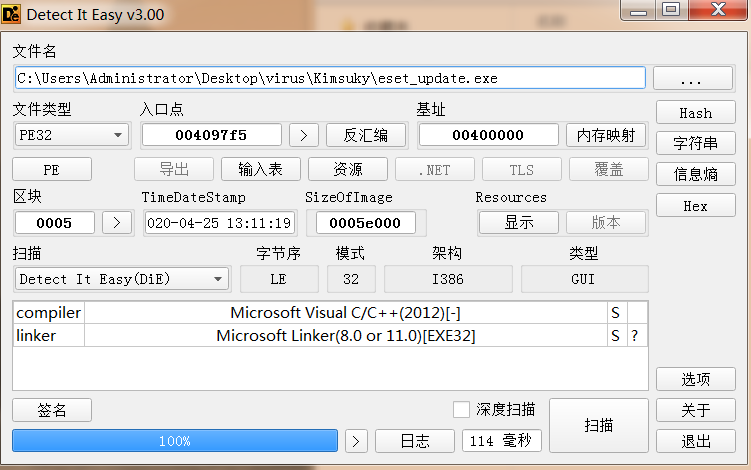The width and height of the screenshot is (751, 470).
Task: Click the 签名 signatures button
Action: [x=52, y=410]
